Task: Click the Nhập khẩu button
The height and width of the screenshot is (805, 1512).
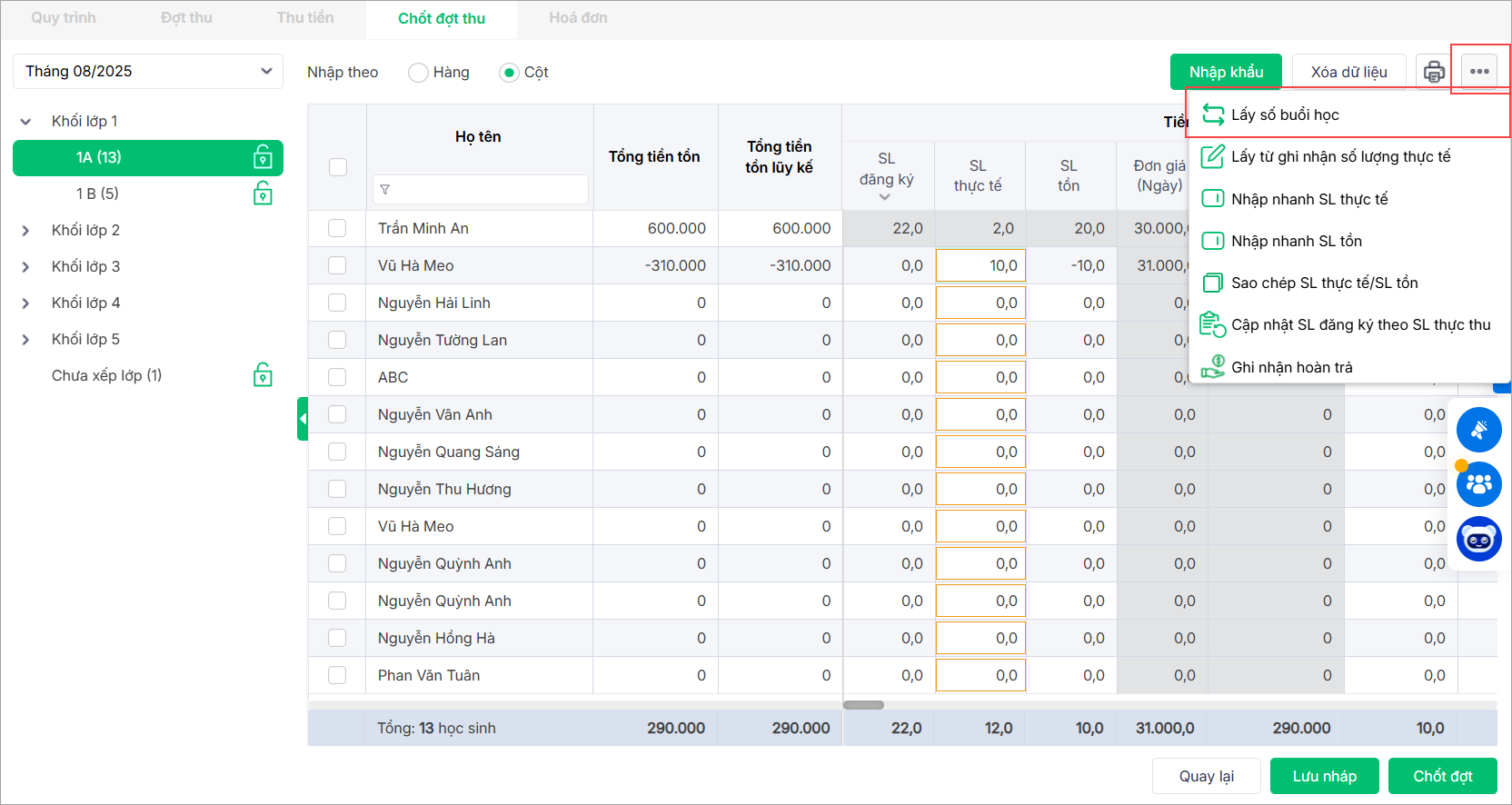Action: tap(1226, 72)
